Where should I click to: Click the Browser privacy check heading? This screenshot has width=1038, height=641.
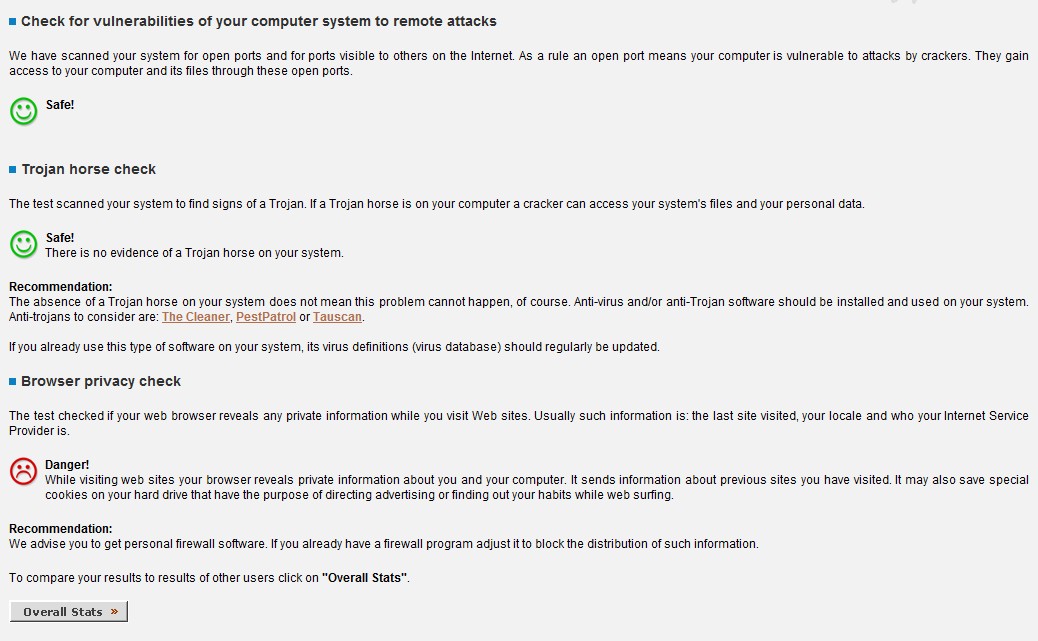coord(101,382)
